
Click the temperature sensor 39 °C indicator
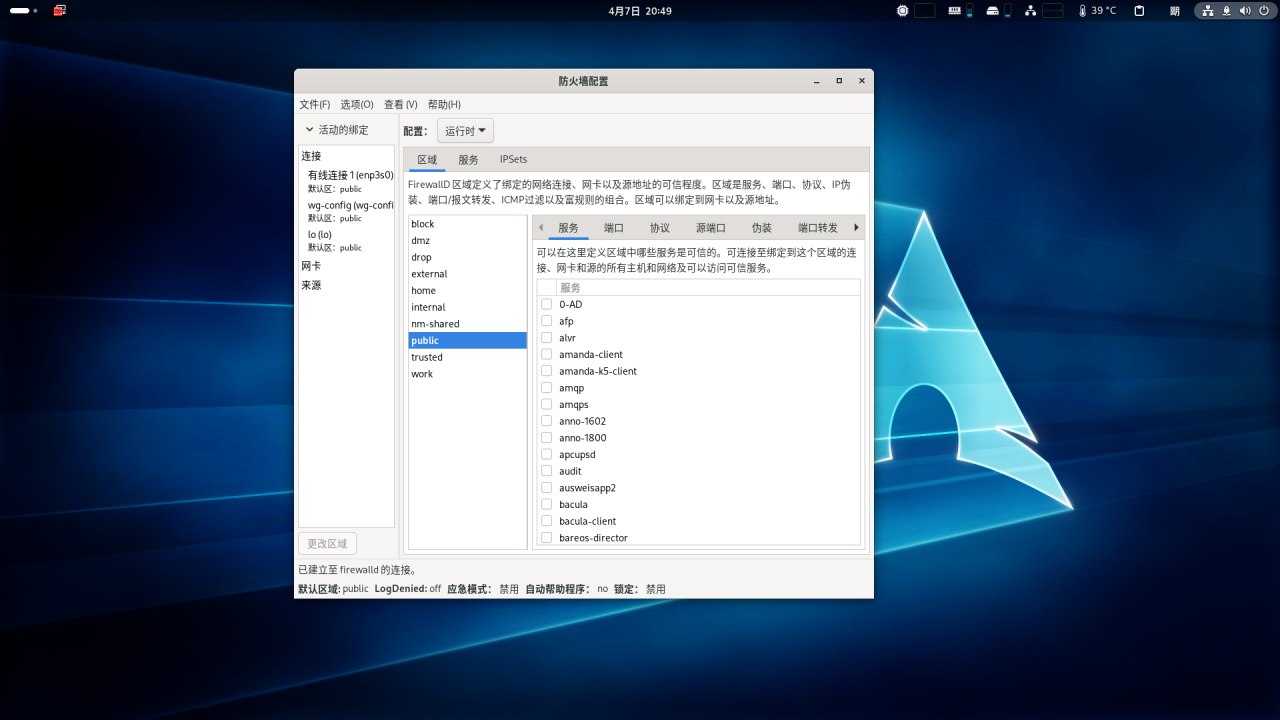click(x=1097, y=11)
